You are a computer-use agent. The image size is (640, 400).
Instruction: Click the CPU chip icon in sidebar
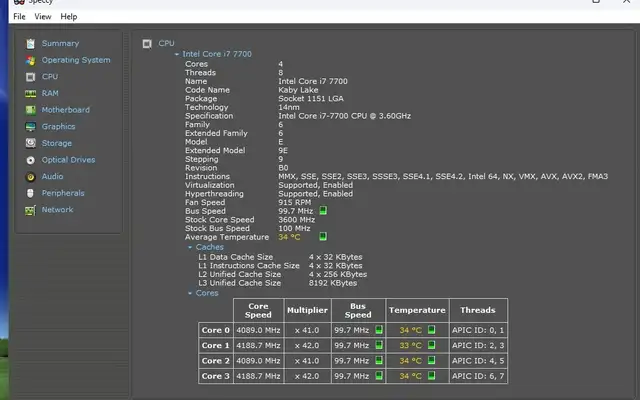31,77
